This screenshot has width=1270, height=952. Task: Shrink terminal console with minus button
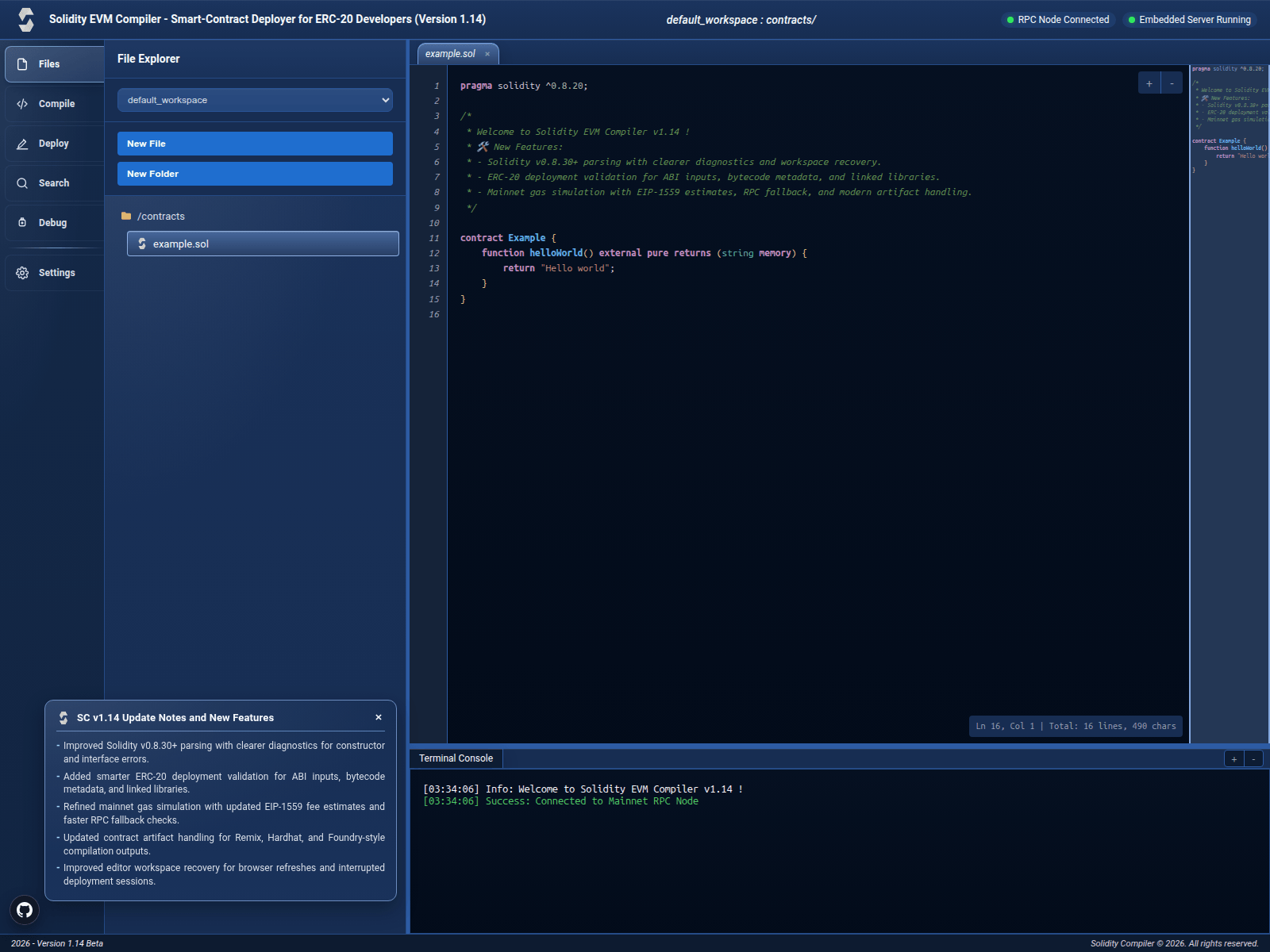(x=1253, y=759)
